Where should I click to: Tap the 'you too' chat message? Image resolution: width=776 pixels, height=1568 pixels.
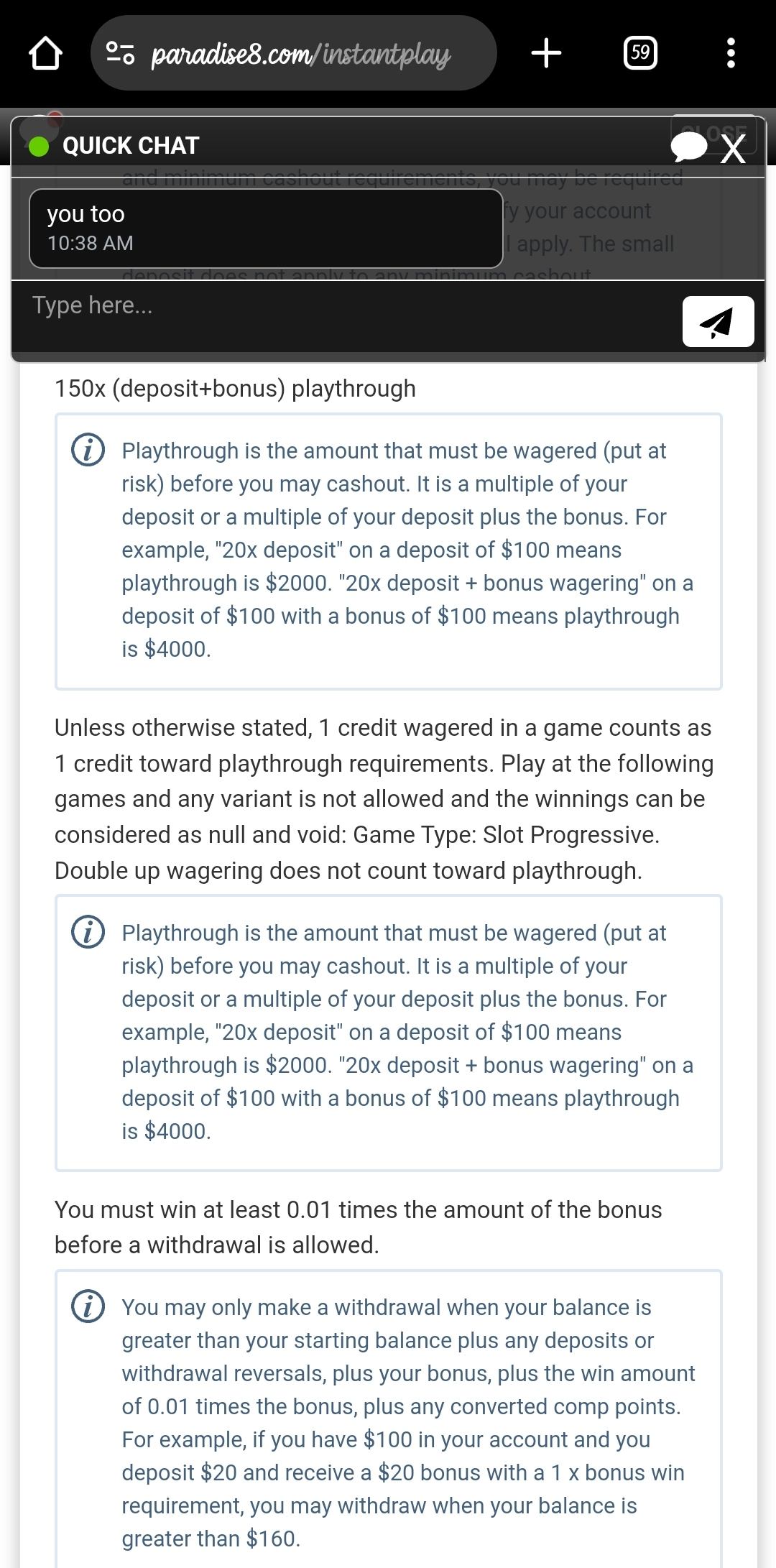coord(265,228)
